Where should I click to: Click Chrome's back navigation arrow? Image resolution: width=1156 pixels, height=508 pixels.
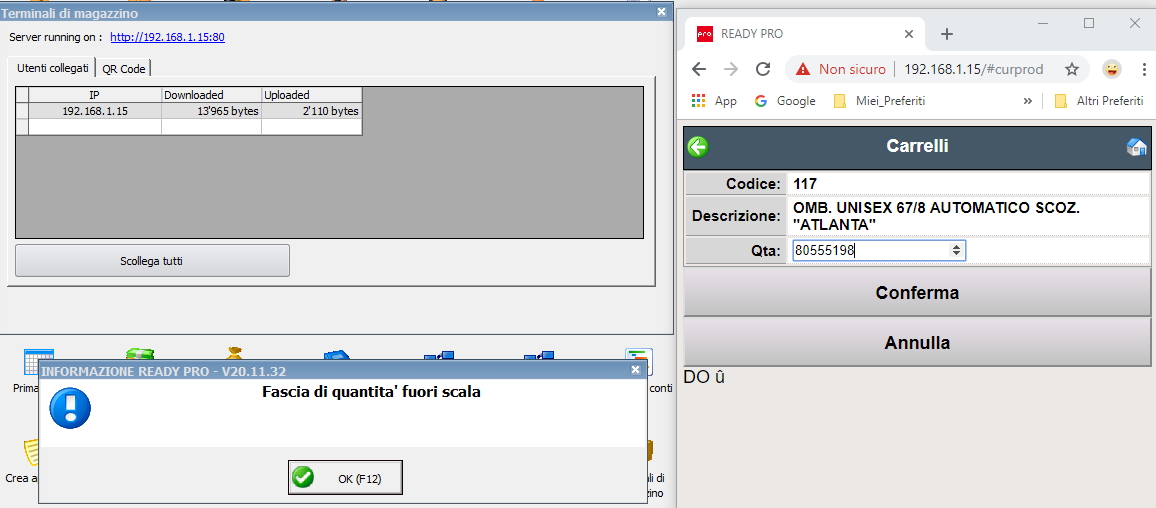pyautogui.click(x=699, y=69)
